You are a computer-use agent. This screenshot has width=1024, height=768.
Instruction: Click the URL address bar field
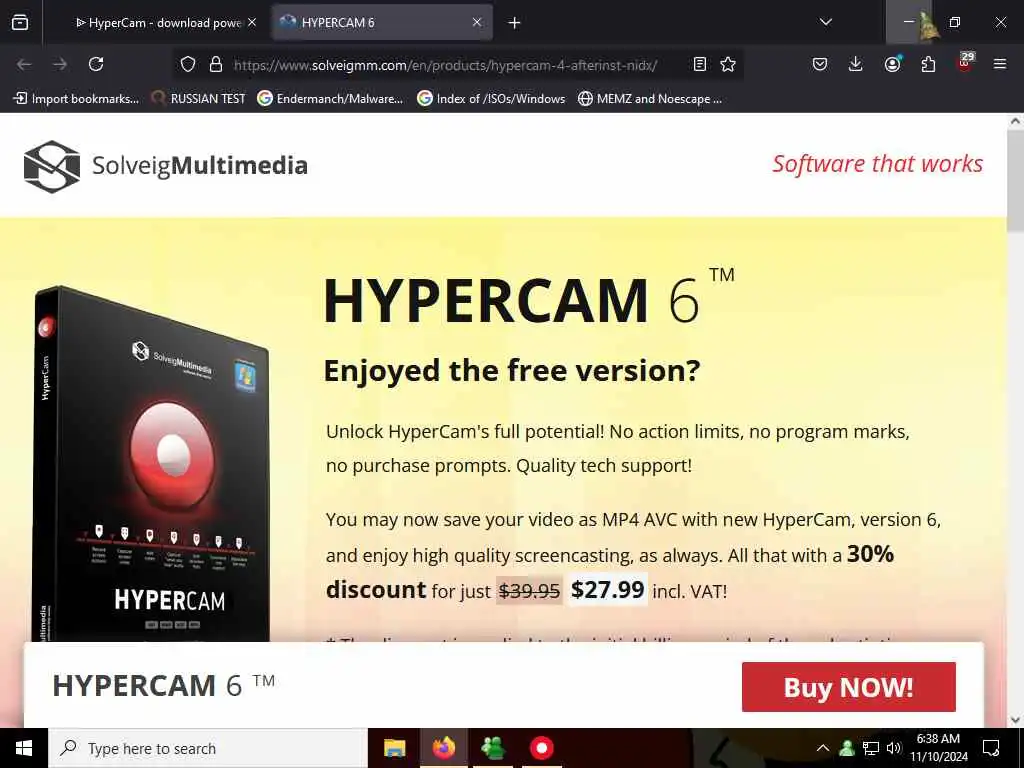pos(444,64)
